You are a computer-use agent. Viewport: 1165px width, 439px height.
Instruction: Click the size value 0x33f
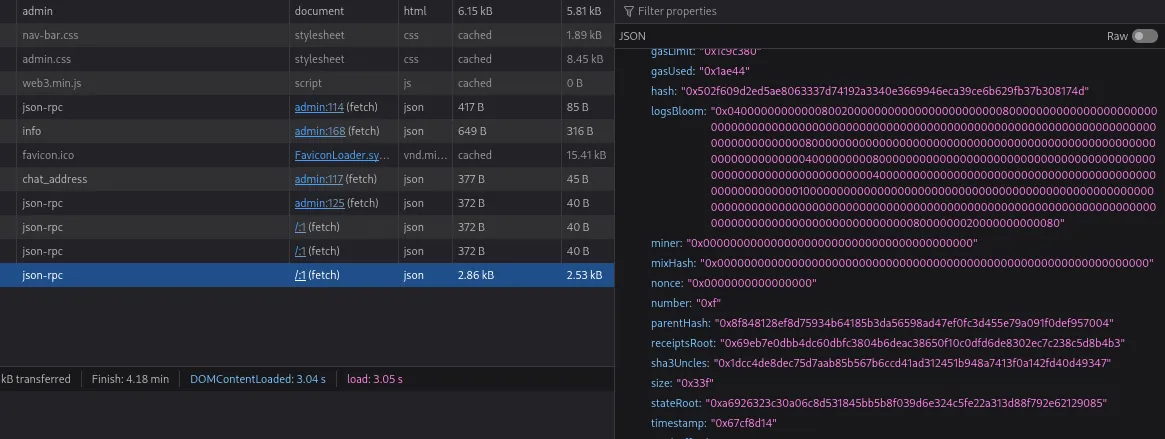coord(694,383)
